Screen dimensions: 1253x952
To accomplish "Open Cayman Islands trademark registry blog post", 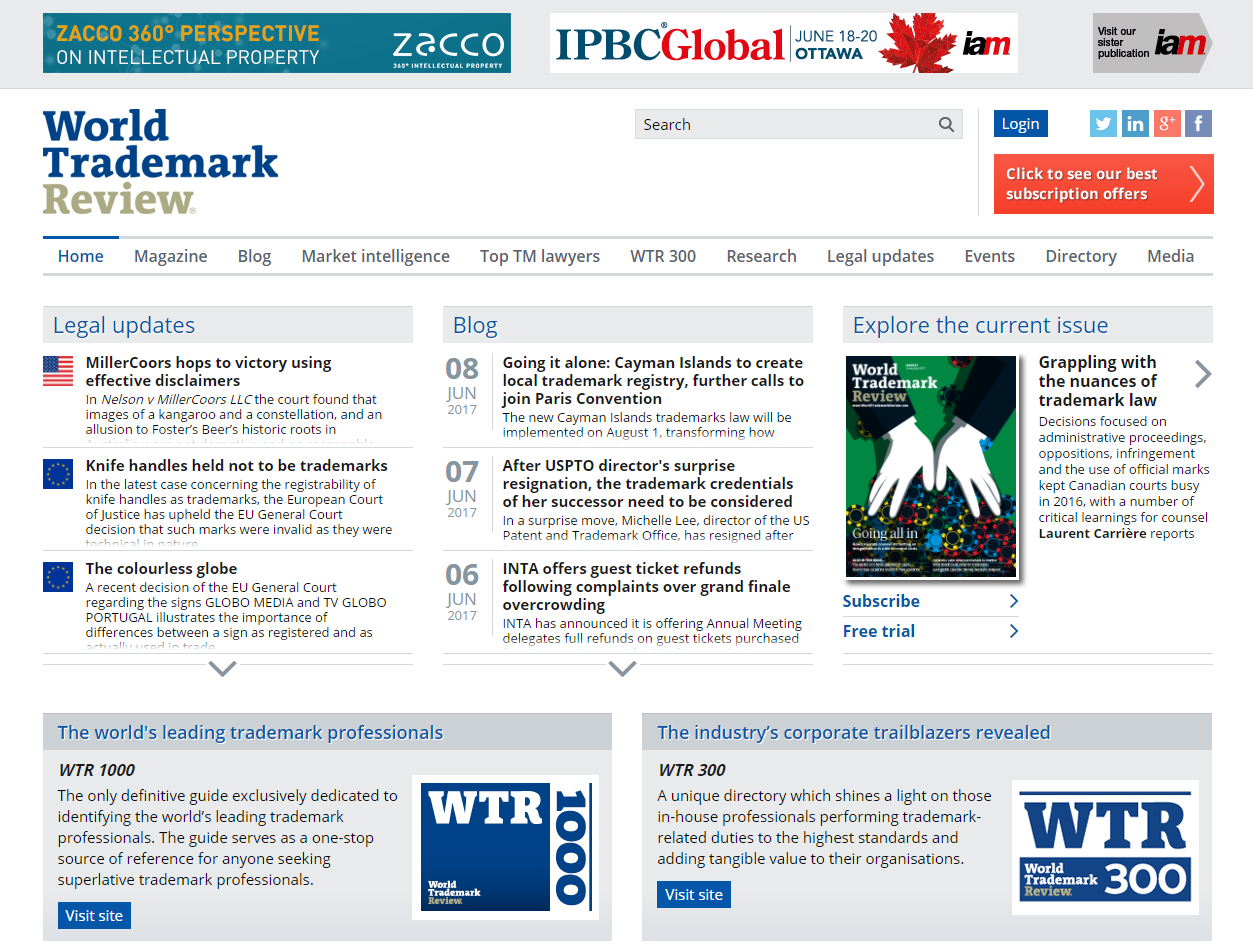I will [x=653, y=381].
